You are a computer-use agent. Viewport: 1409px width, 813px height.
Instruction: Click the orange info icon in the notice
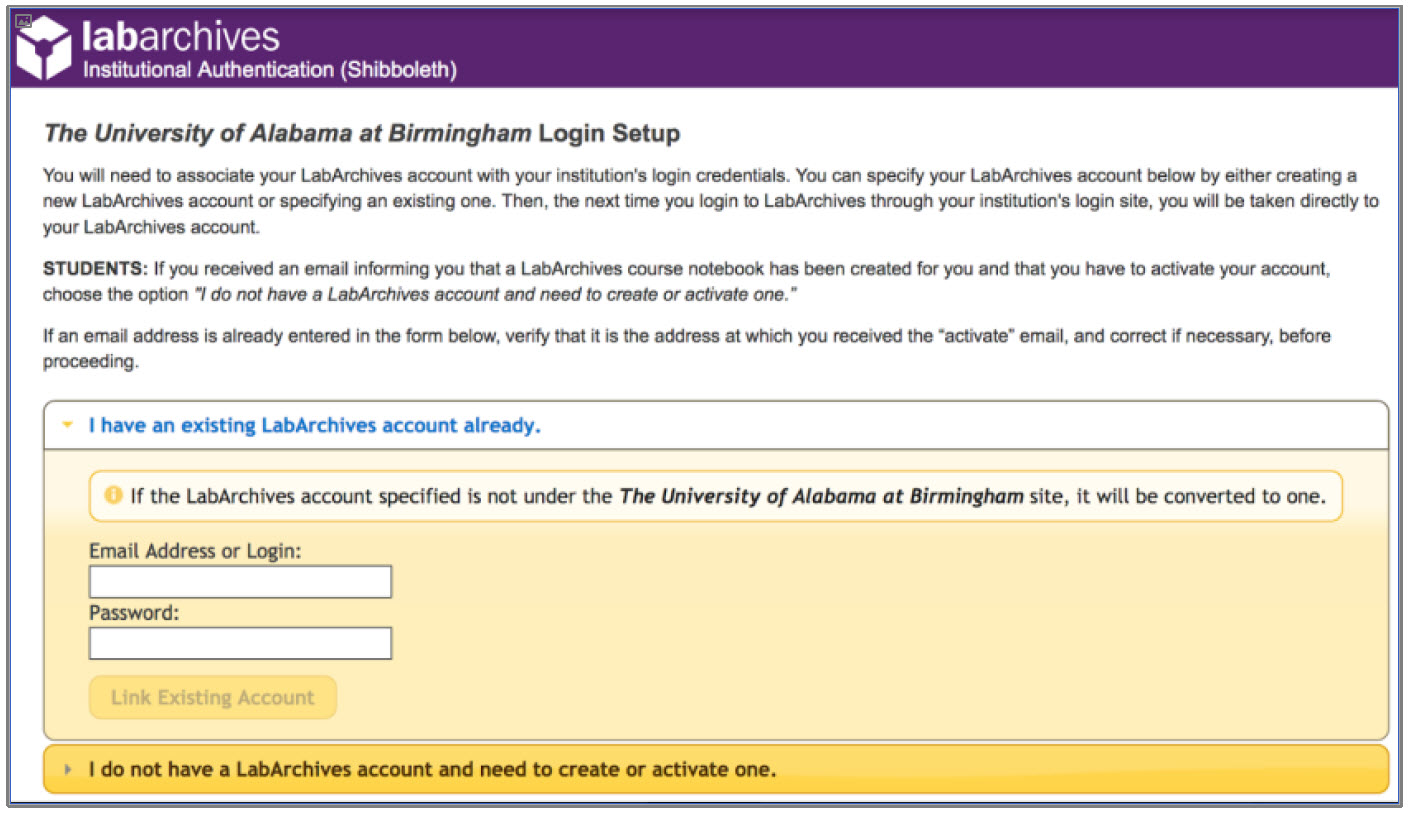(x=113, y=495)
